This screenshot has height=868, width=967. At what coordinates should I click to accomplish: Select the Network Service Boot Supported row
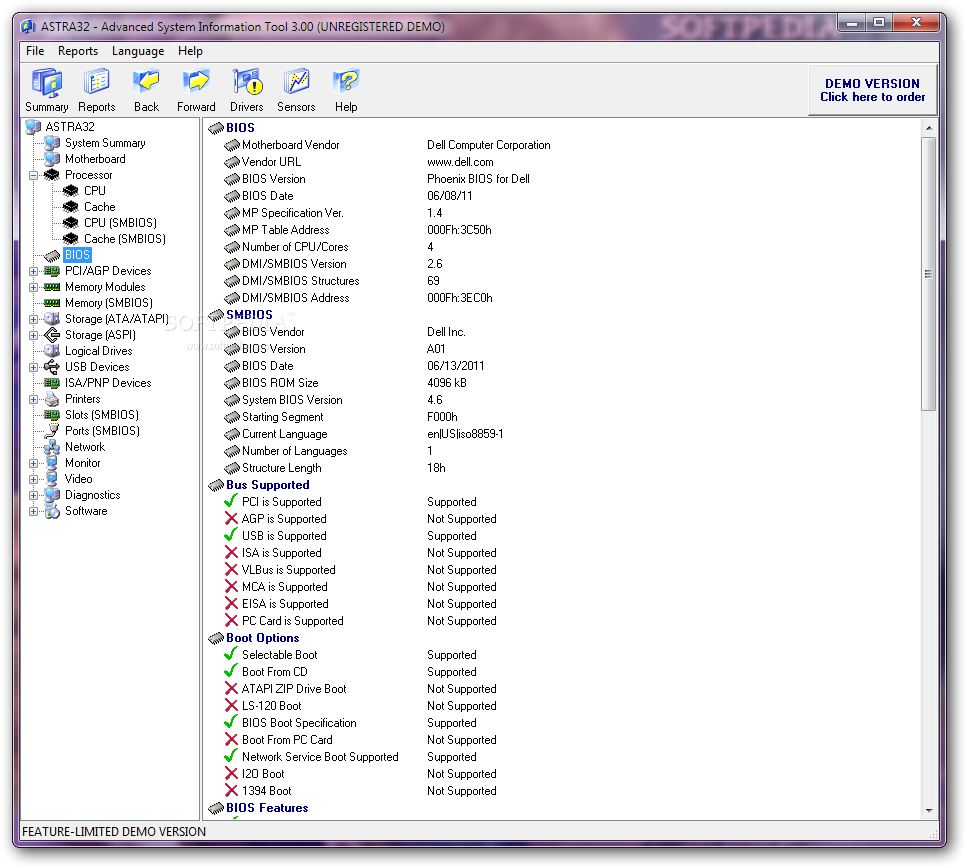[x=350, y=757]
